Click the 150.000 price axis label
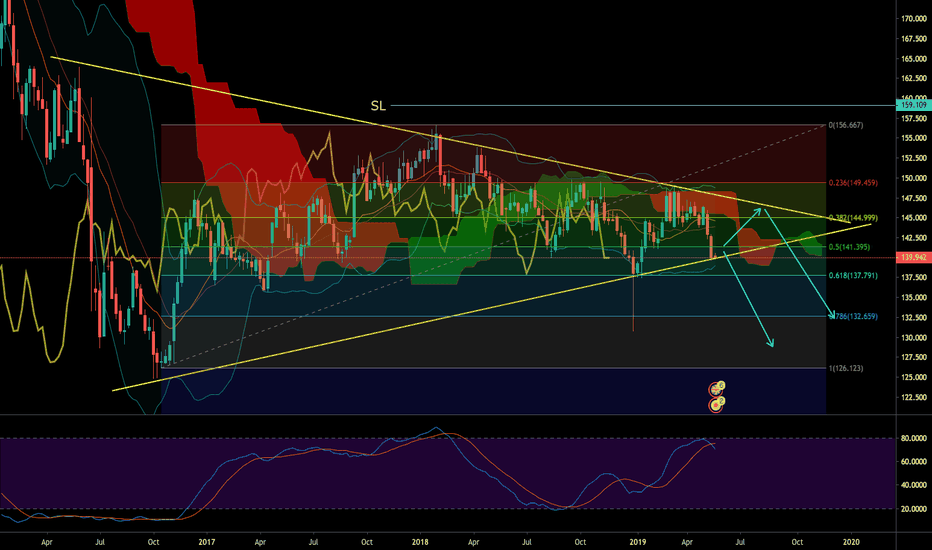 click(914, 178)
